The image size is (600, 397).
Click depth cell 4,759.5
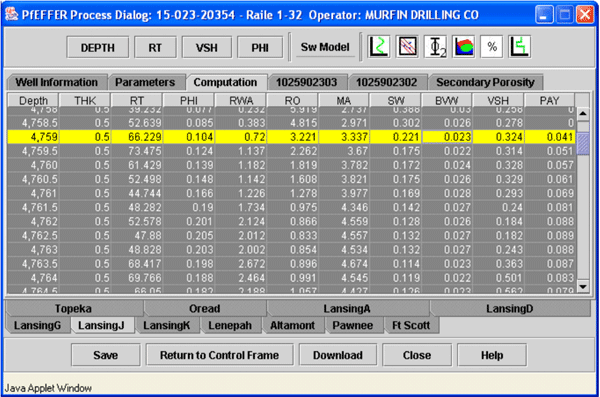[x=33, y=151]
